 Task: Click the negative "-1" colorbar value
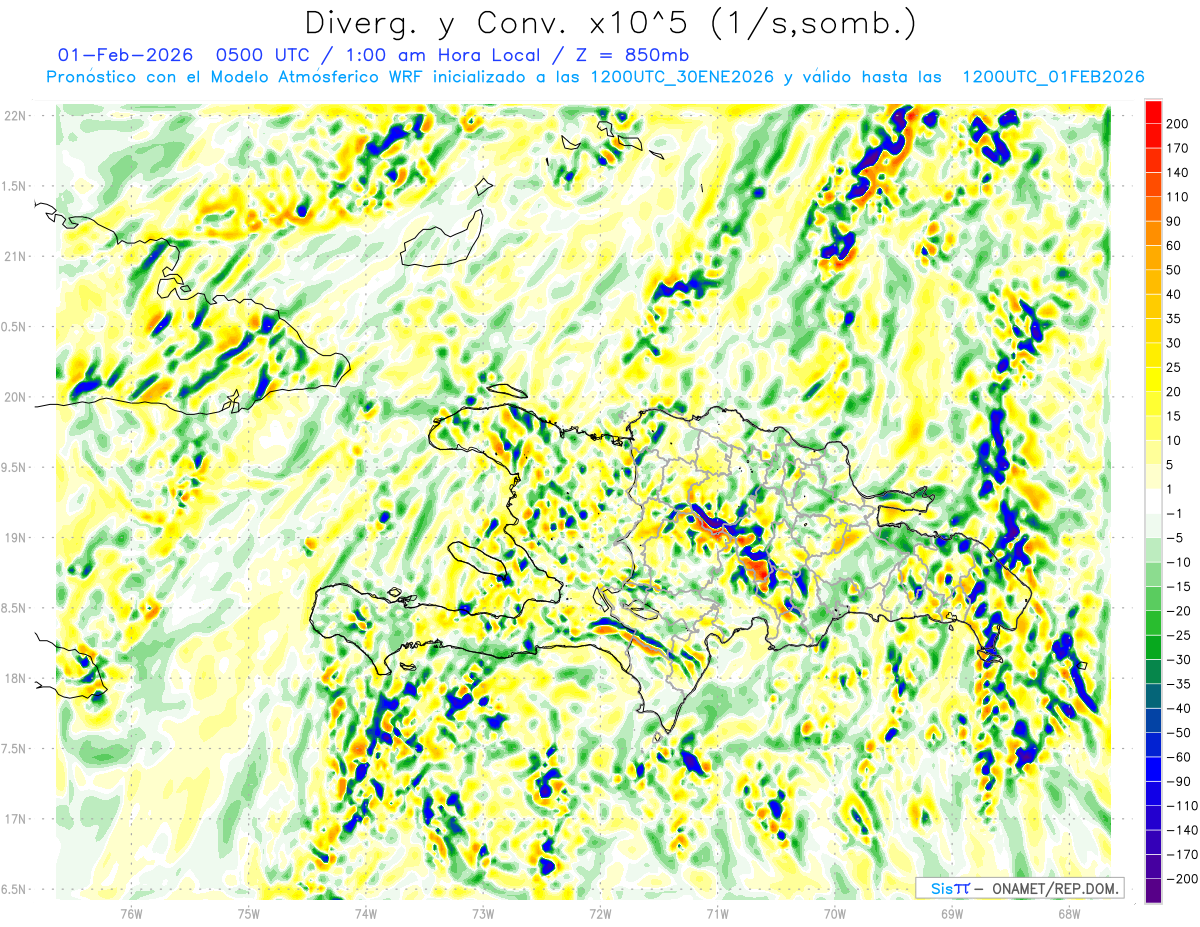point(1173,514)
